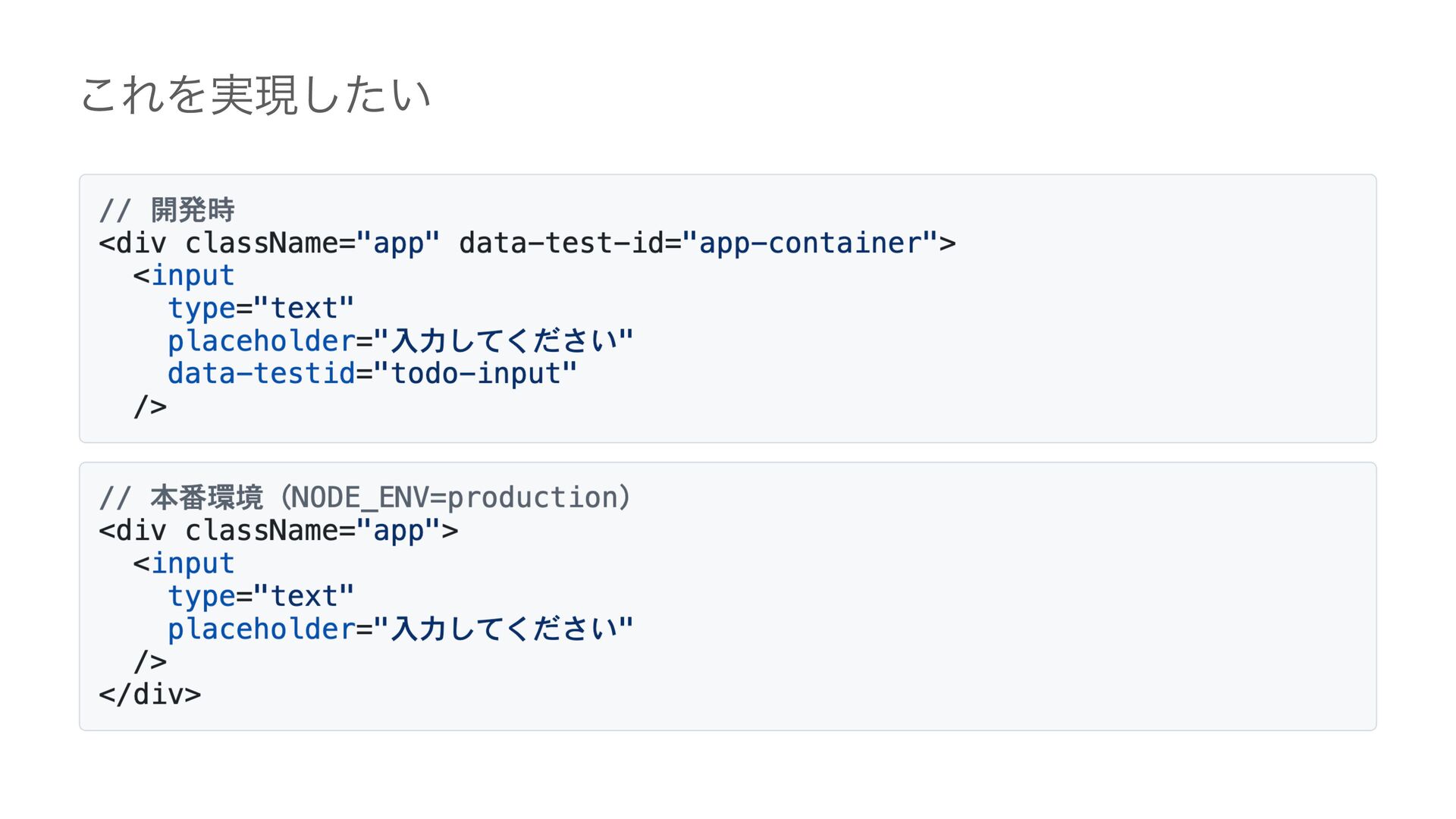
Task: Click the 開発時 comment line
Action: (167, 210)
